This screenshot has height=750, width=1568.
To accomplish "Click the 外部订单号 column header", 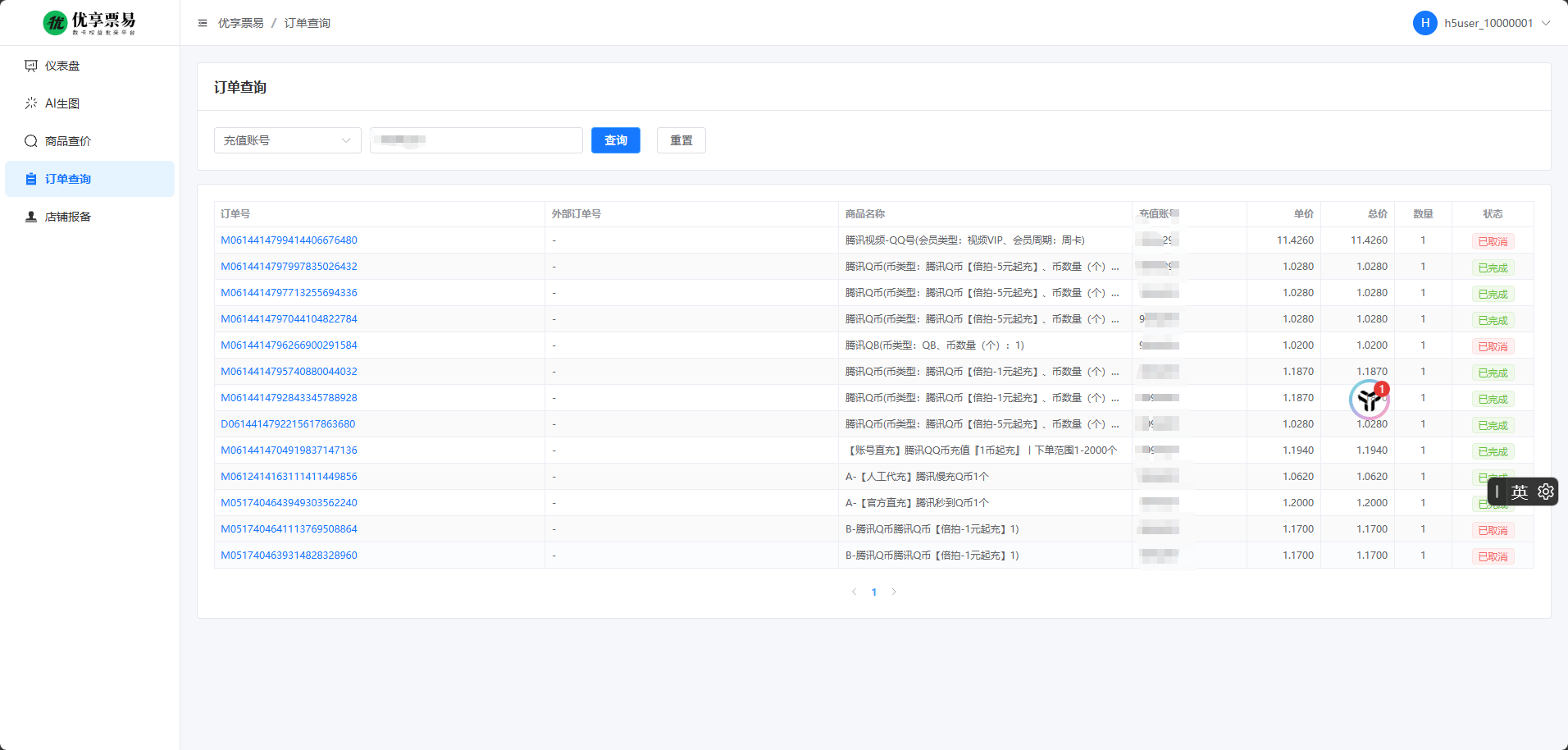I will [x=577, y=214].
